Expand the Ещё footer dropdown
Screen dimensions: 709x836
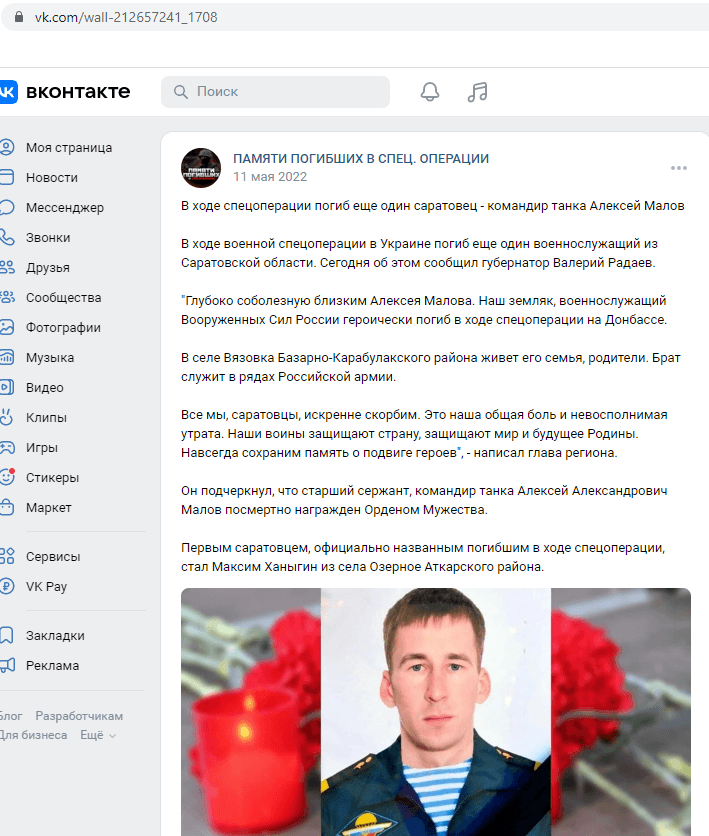click(98, 735)
